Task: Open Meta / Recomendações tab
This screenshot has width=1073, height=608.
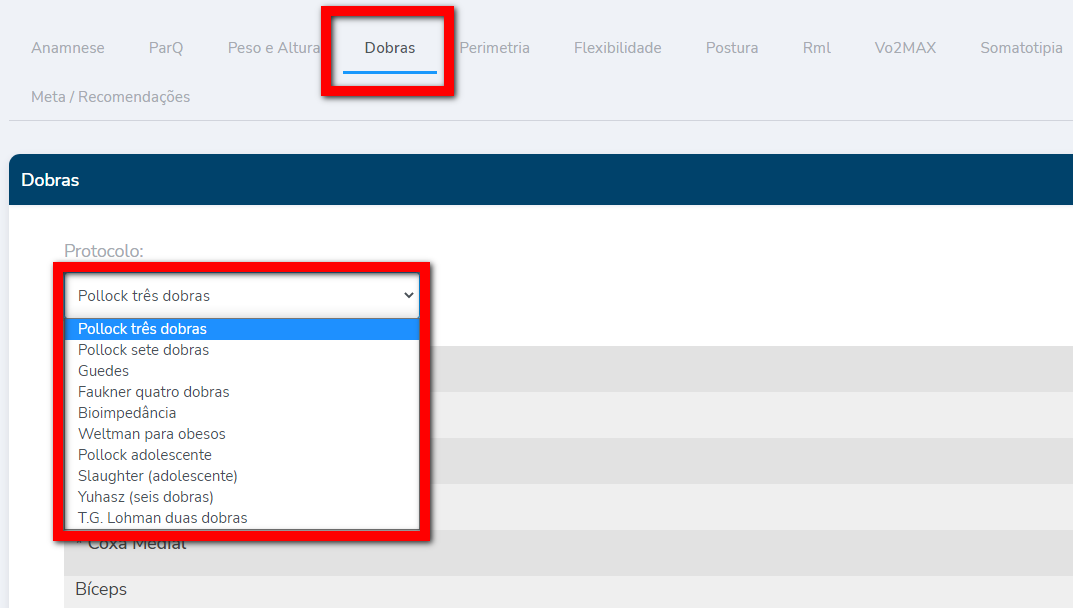Action: pyautogui.click(x=110, y=97)
